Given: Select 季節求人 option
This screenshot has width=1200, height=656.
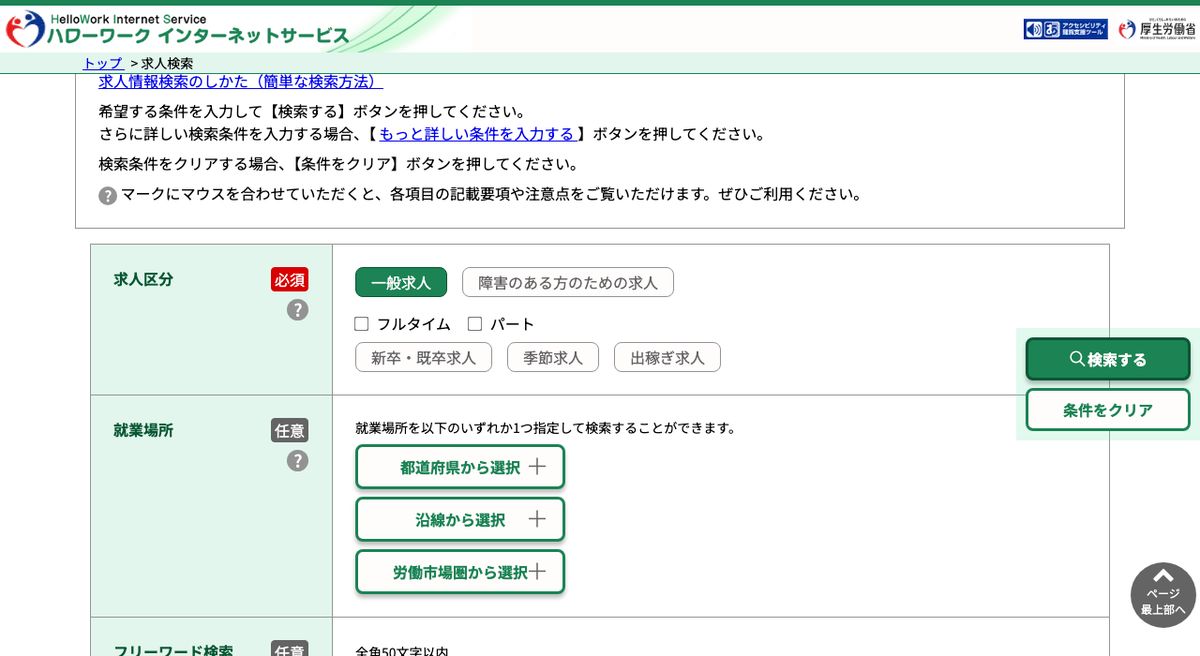Looking at the screenshot, I should coord(553,357).
